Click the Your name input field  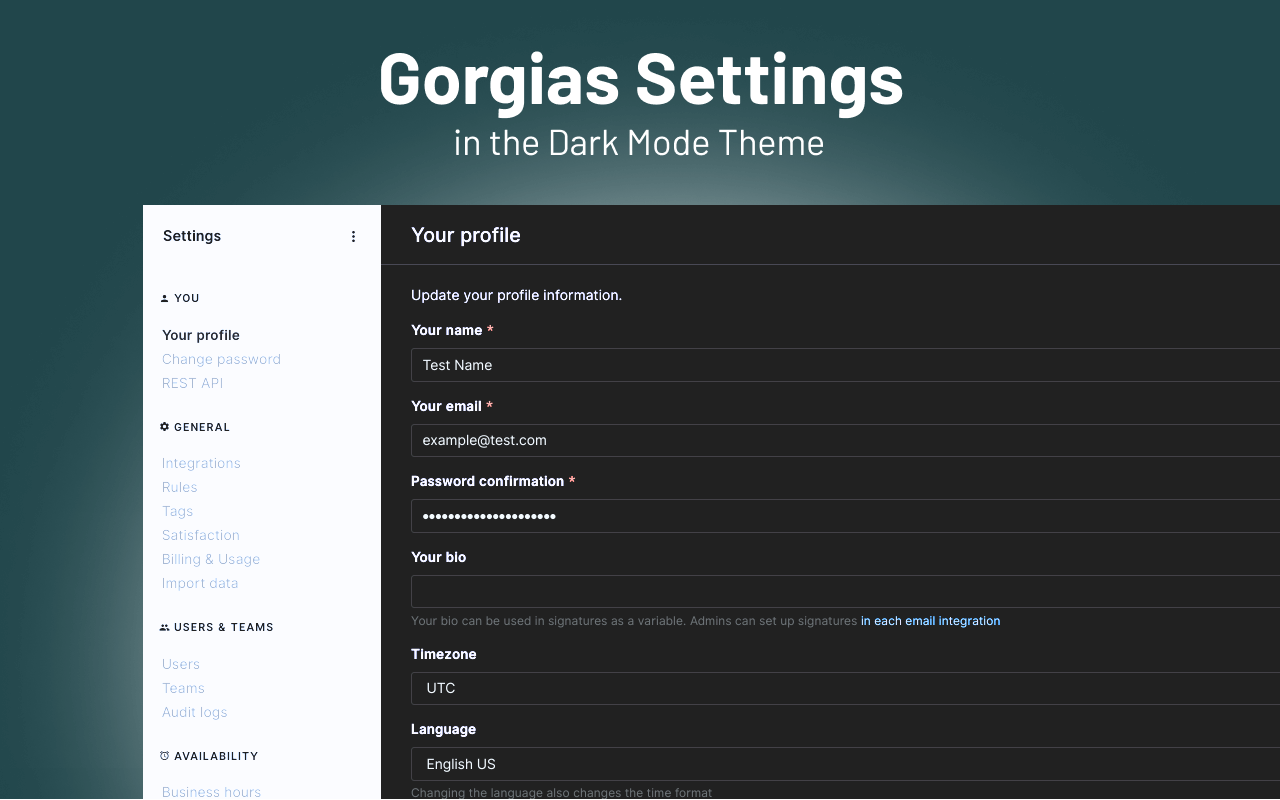[845, 365]
